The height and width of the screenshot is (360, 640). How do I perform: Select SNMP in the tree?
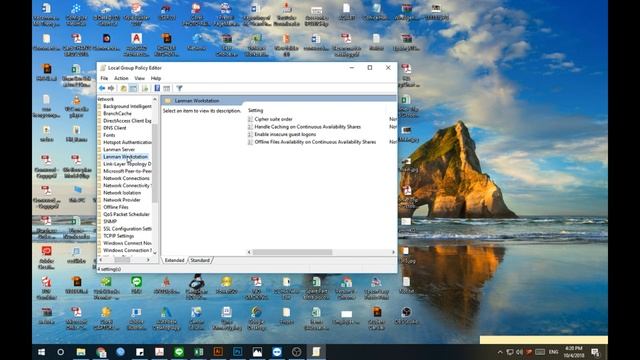[110, 221]
